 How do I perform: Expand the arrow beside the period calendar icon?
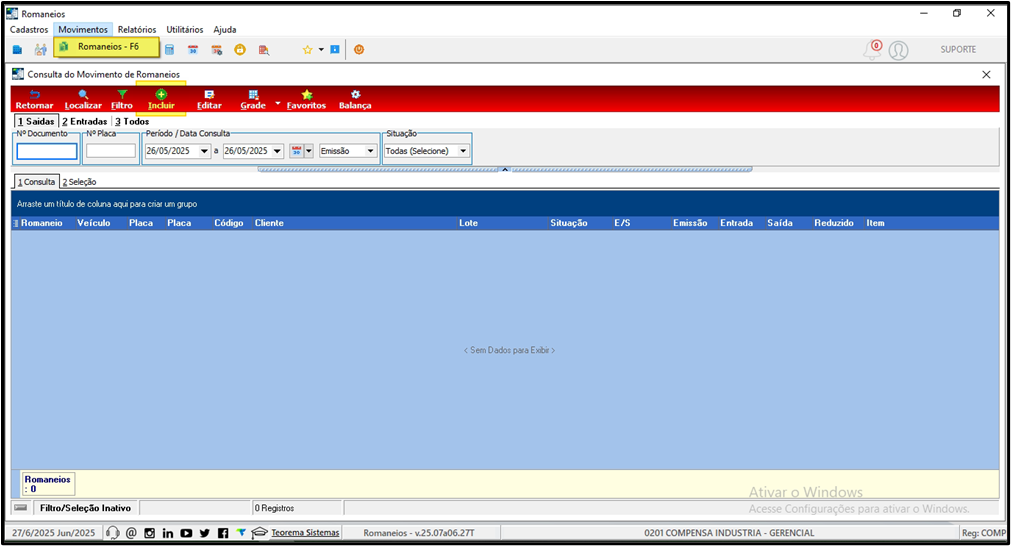[309, 151]
